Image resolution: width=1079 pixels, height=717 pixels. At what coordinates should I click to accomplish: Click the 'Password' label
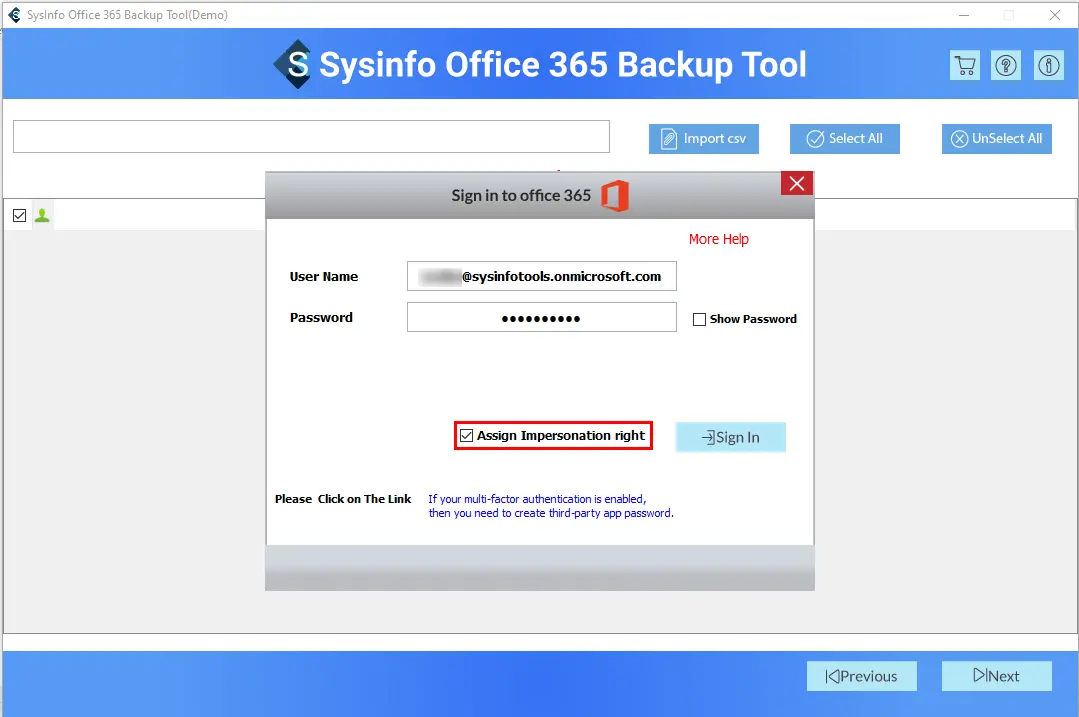click(321, 317)
